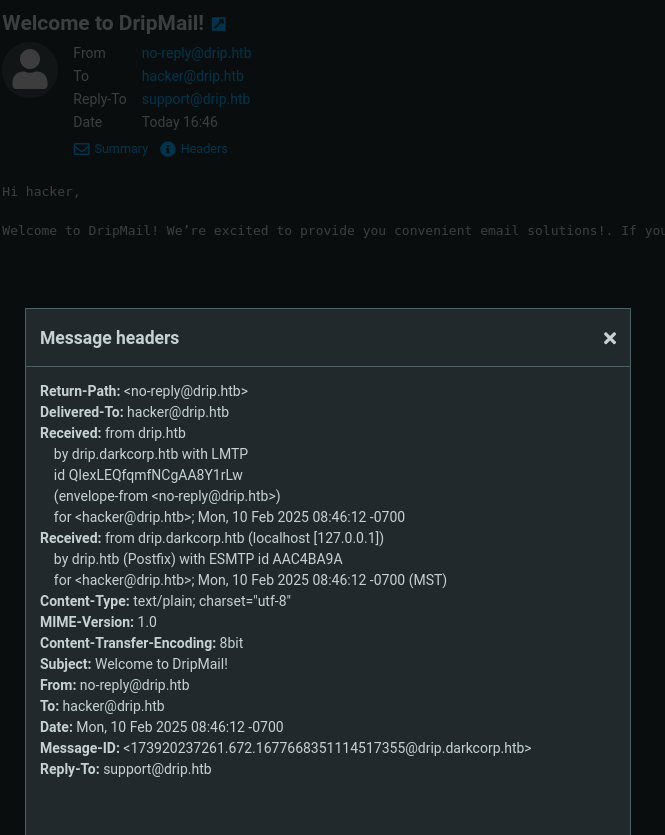
Task: Click the sender avatar picture
Action: coord(30,70)
